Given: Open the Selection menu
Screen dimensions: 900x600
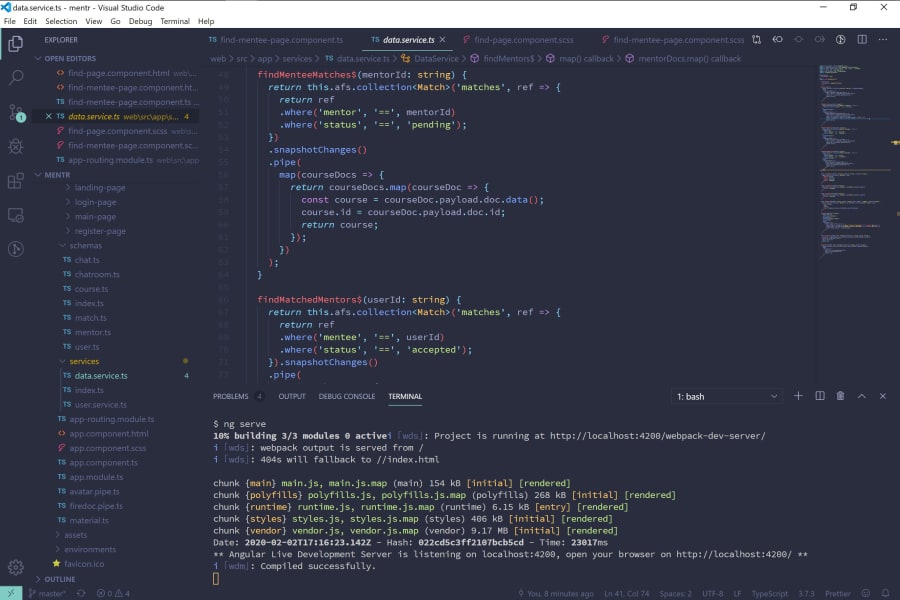Looking at the screenshot, I should click(x=61, y=21).
